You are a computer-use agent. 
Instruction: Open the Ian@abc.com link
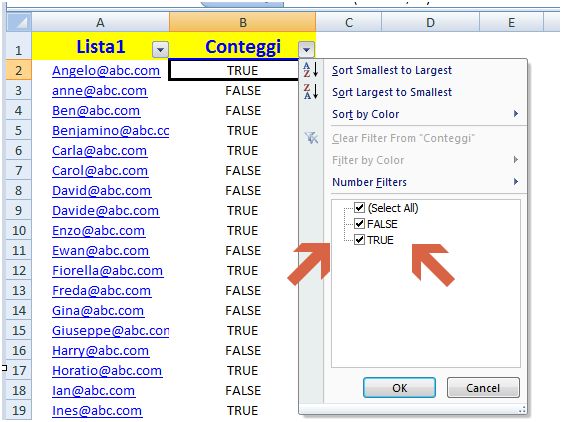(x=93, y=391)
